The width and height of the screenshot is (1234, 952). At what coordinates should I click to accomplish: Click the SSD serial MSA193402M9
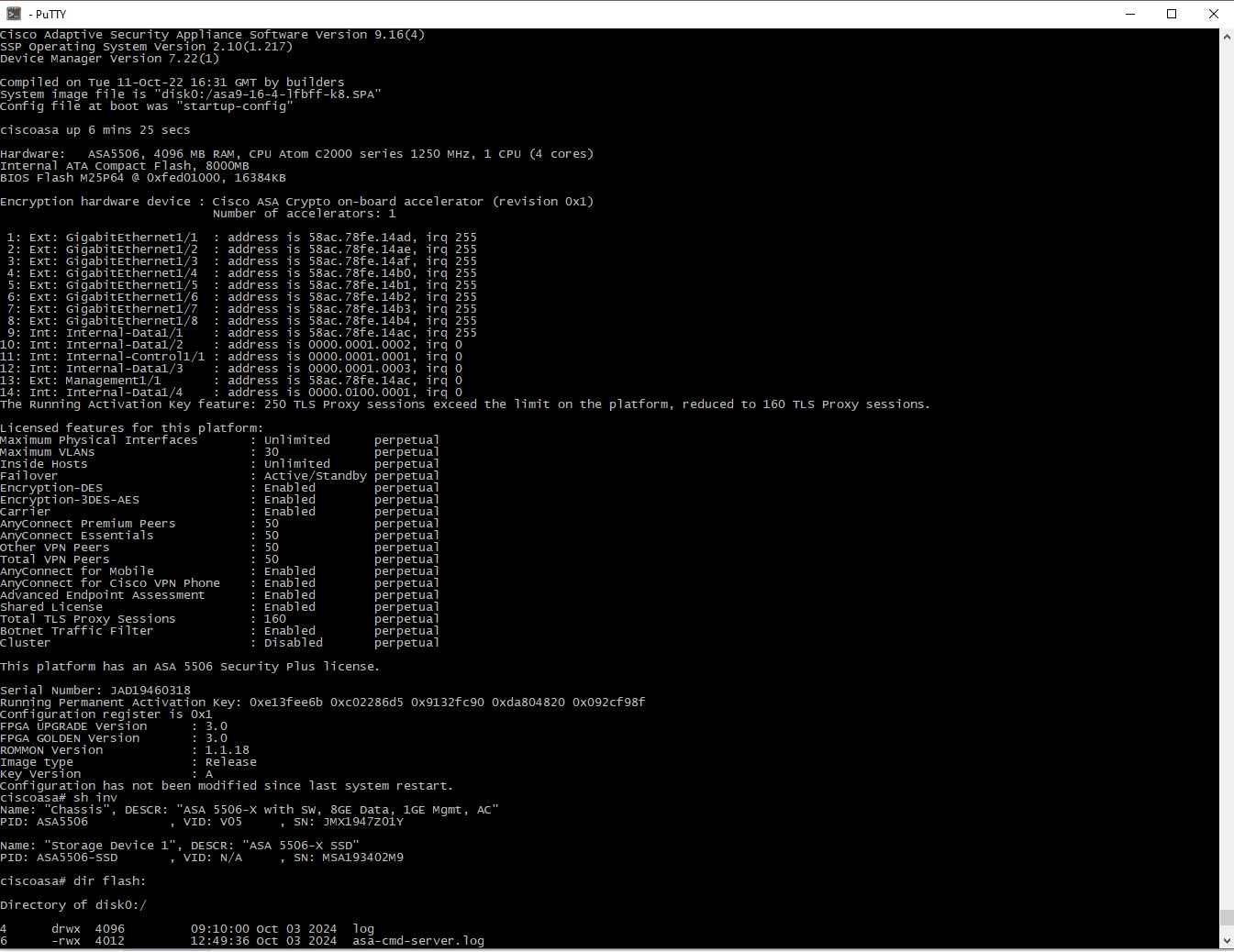tap(363, 858)
